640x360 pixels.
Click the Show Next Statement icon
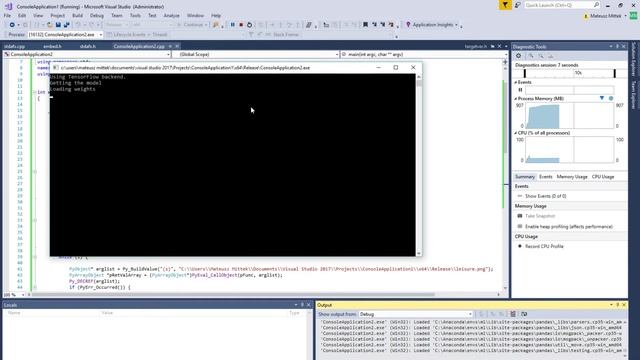272,25
